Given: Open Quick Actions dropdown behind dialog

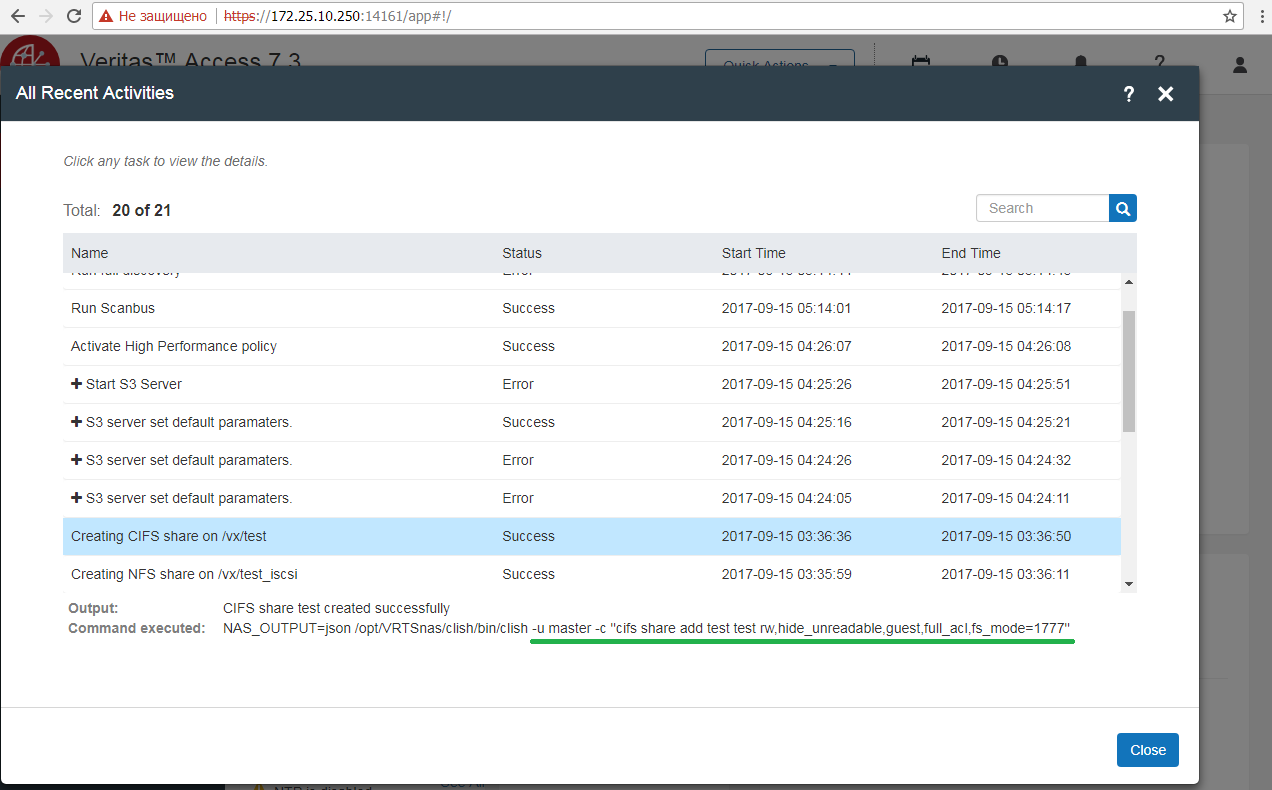Looking at the screenshot, I should coord(780,58).
